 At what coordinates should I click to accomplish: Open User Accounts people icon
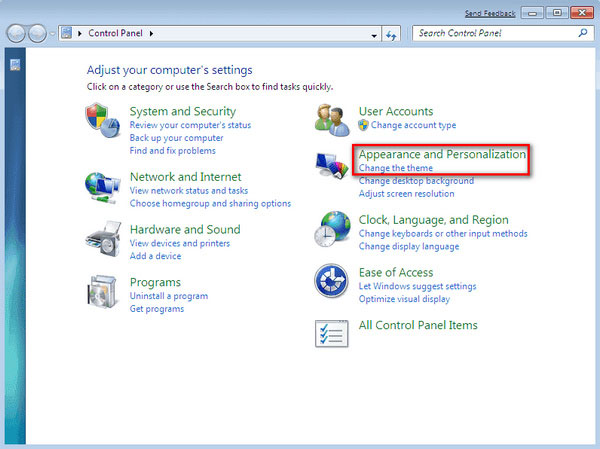[x=332, y=120]
